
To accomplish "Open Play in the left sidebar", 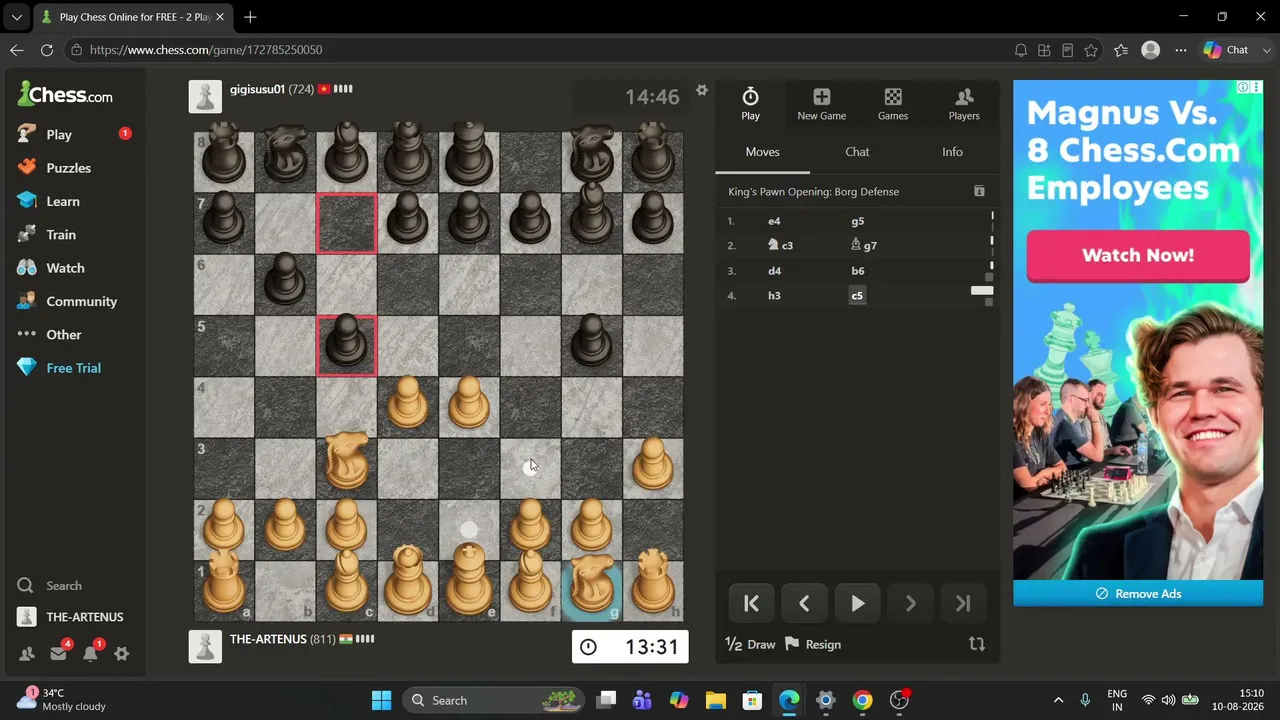I will [x=59, y=134].
